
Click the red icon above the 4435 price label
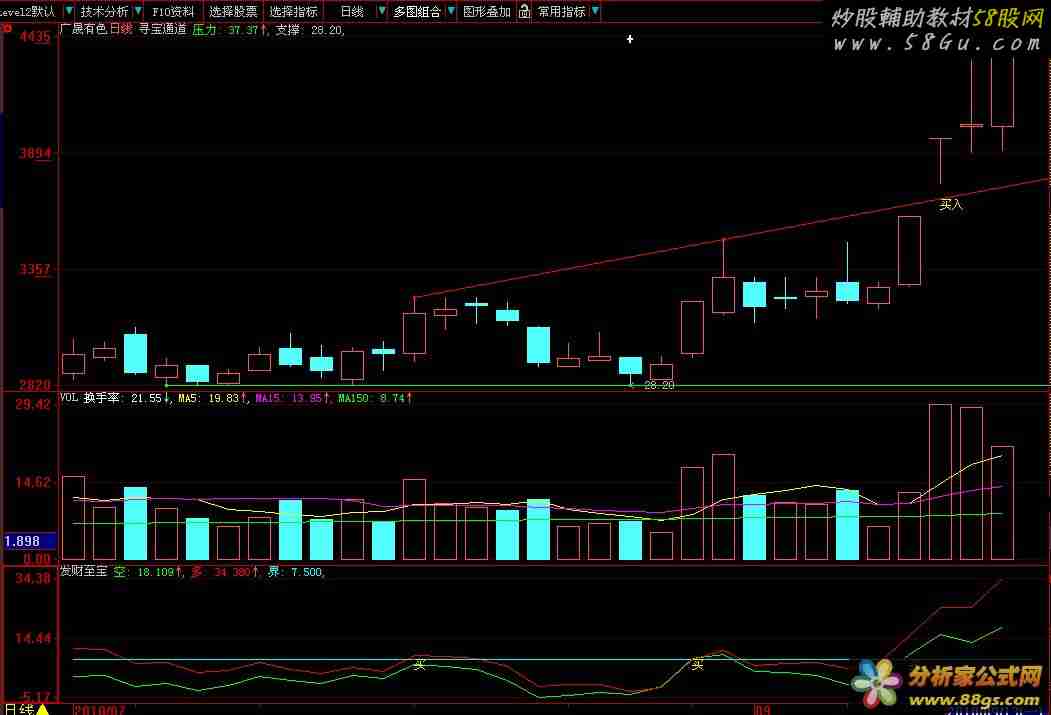pyautogui.click(x=6, y=28)
